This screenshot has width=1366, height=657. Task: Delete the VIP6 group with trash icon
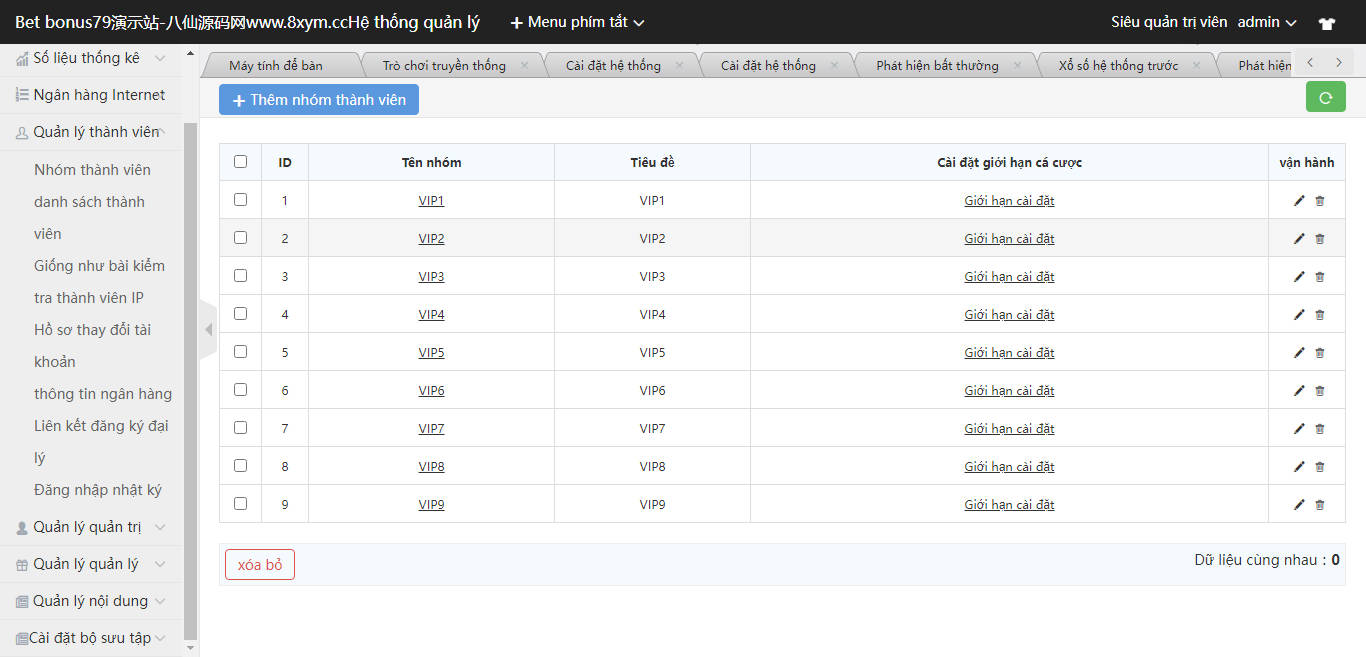(x=1319, y=391)
